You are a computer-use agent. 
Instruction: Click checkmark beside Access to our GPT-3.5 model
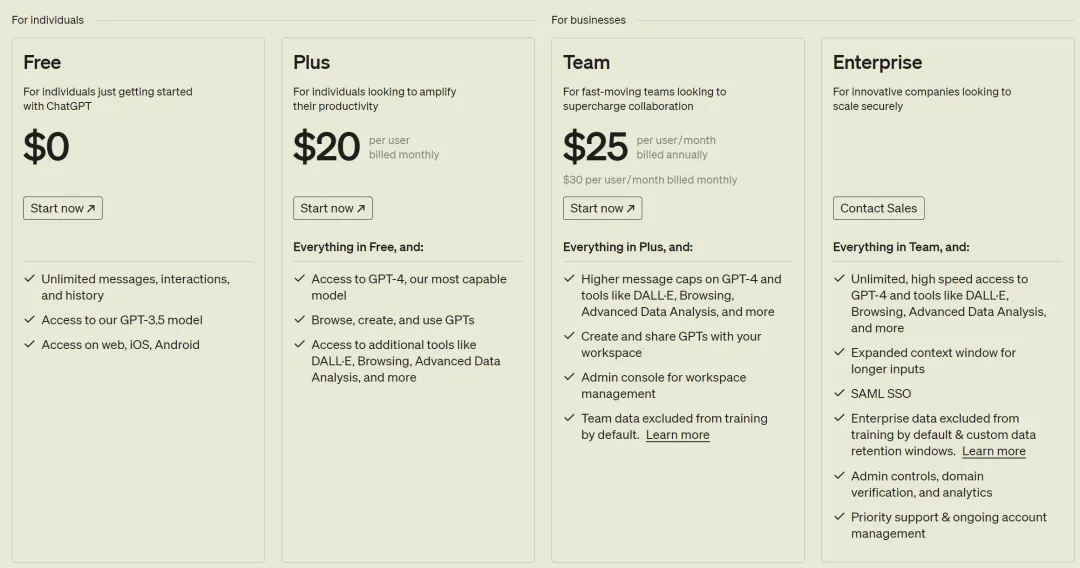30,319
